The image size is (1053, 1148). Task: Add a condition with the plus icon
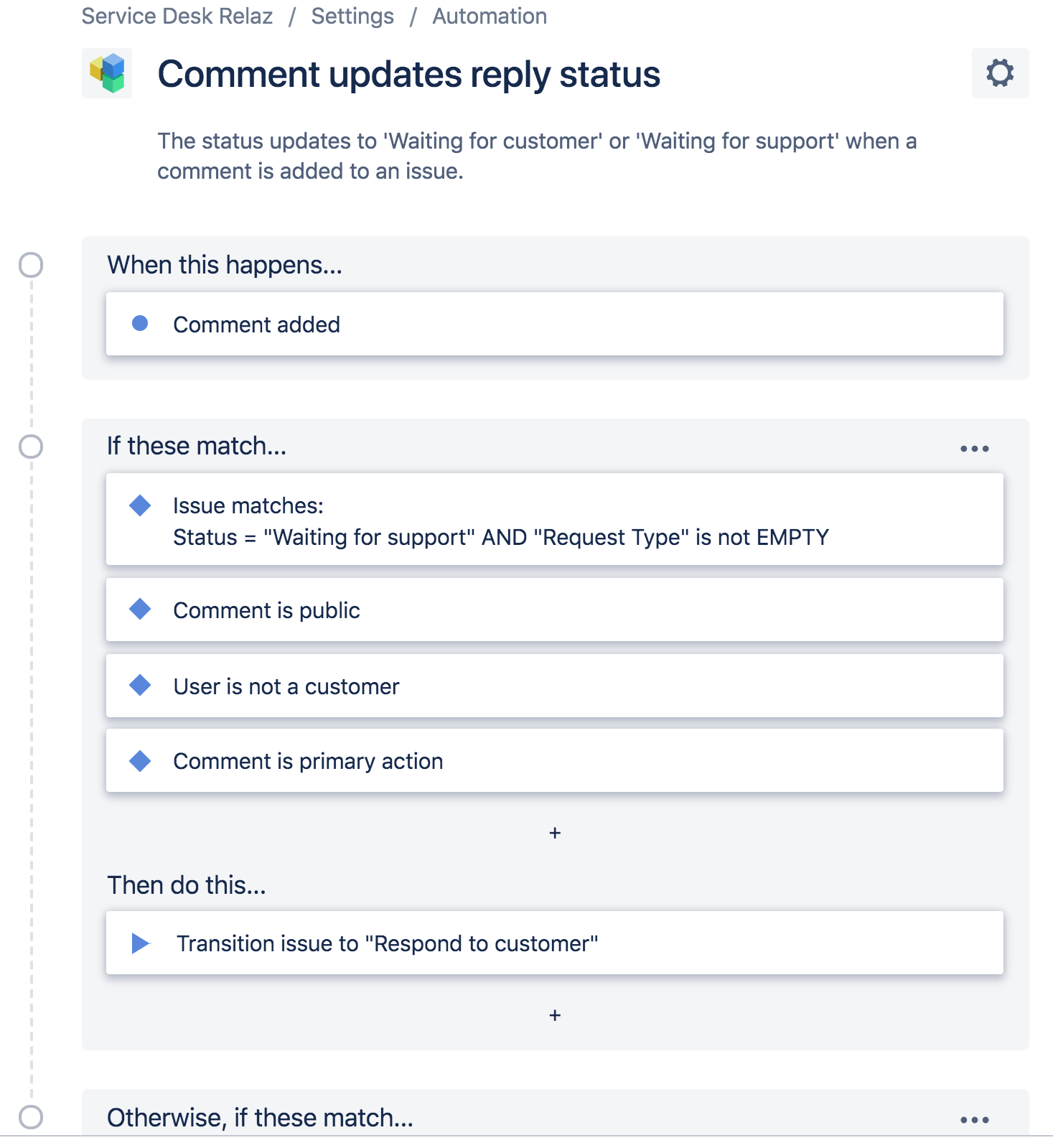pos(554,833)
